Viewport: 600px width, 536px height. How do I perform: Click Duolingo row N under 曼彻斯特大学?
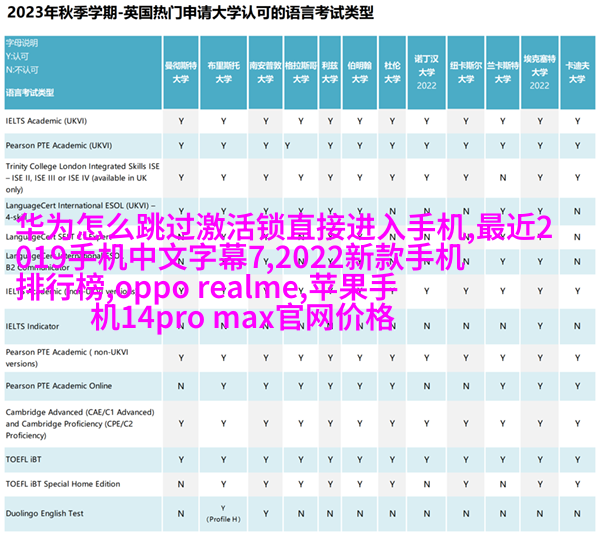pos(181,513)
